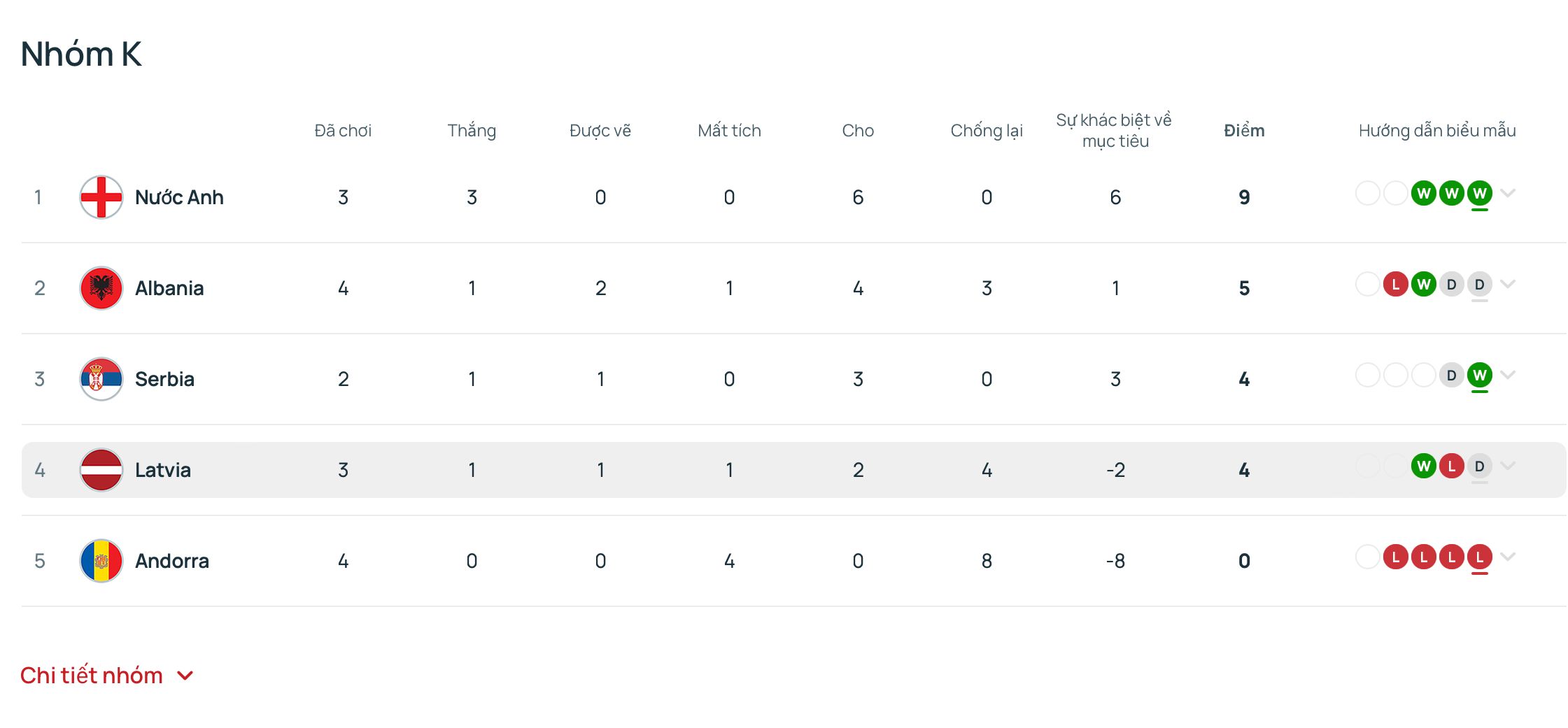The width and height of the screenshot is (1568, 728).
Task: Click the Latvia flag icon
Action: 101,470
